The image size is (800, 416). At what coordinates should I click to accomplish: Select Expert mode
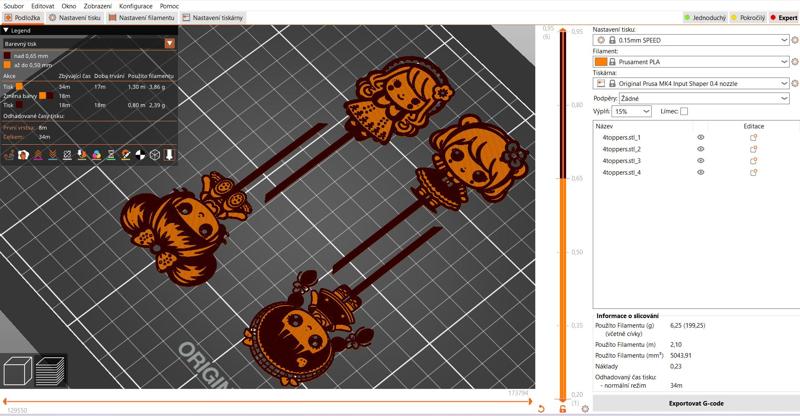[x=784, y=17]
